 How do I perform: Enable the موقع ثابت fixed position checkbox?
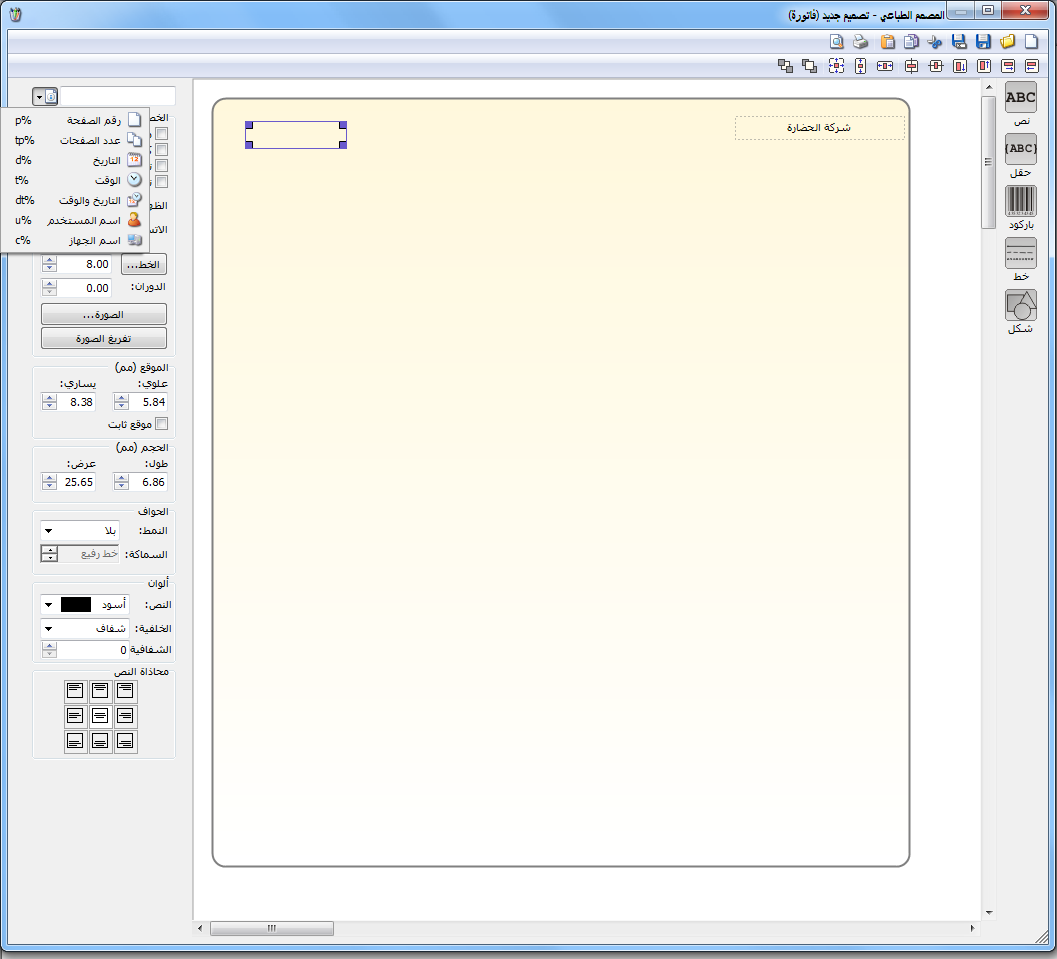click(x=162, y=424)
